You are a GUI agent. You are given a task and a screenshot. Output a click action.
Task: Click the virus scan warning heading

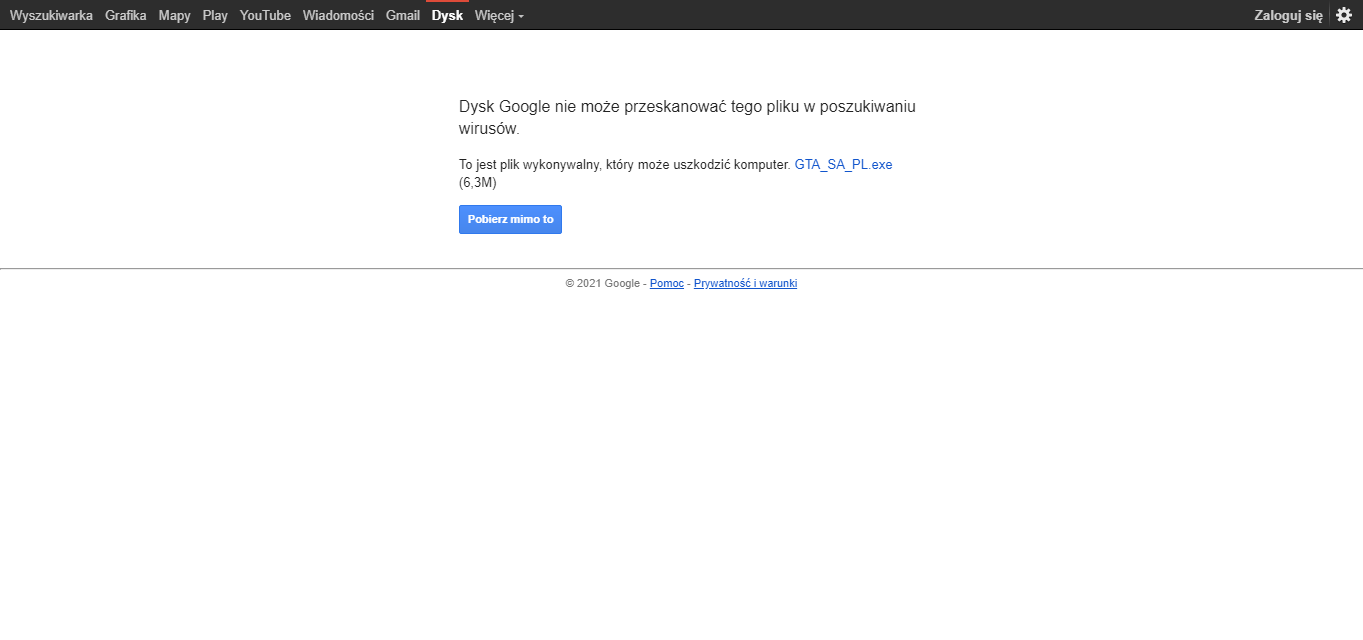687,117
